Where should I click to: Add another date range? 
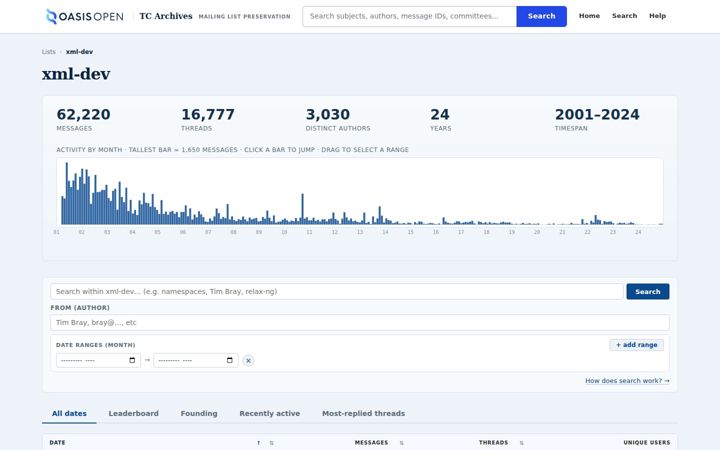tap(636, 345)
